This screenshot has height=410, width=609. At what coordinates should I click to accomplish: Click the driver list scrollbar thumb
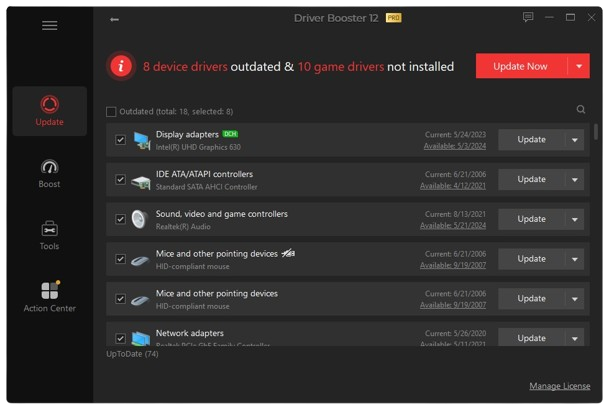point(596,132)
